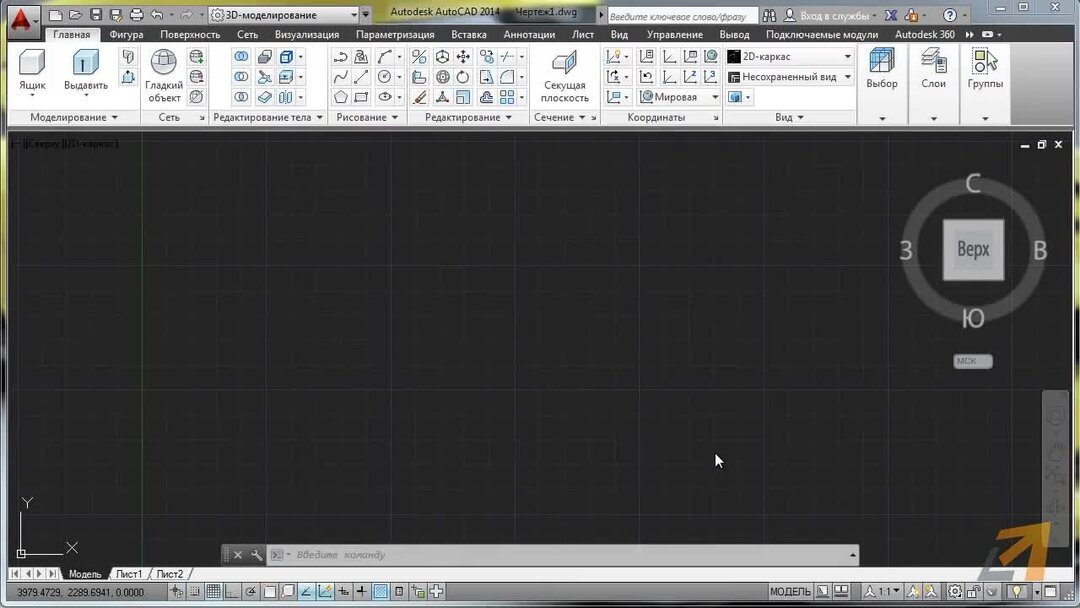Click the Smooth object (Гладкий объект) tool
Screen dimensions: 1080x608
pyautogui.click(x=164, y=76)
